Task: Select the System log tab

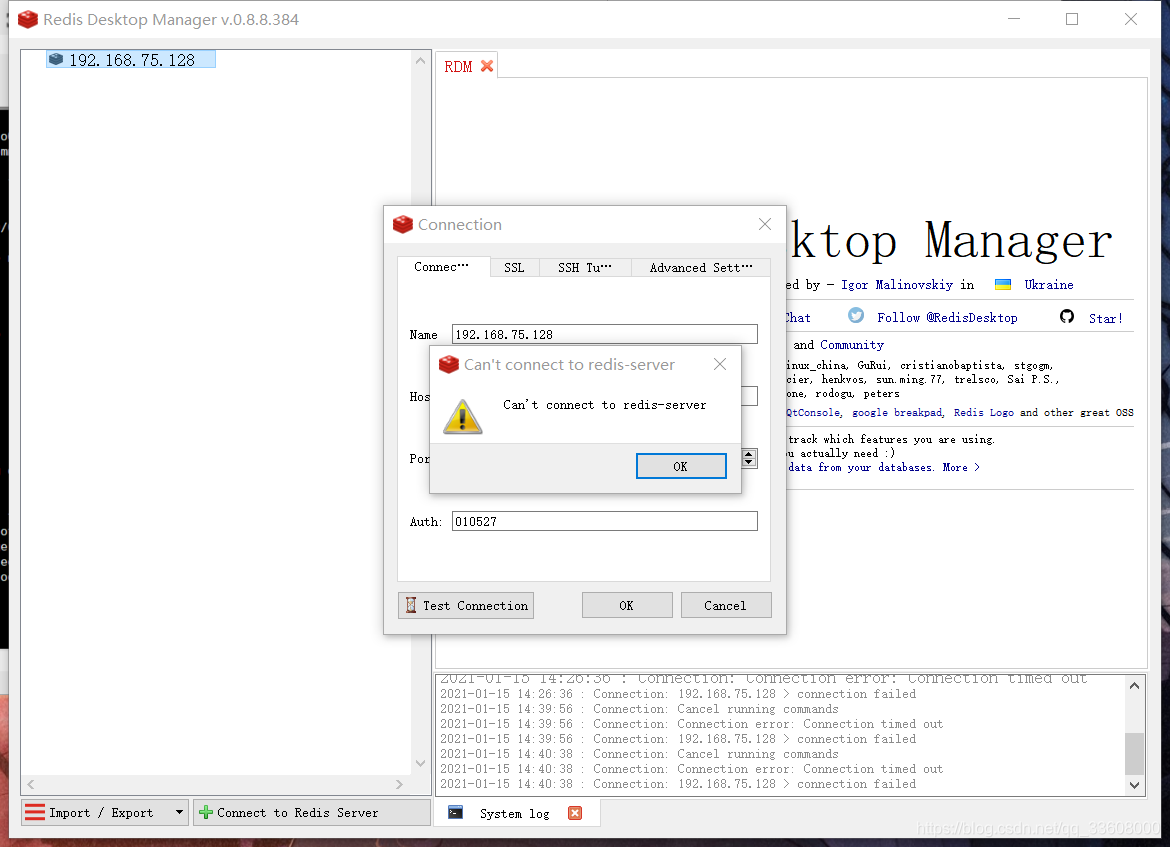Action: point(514,813)
